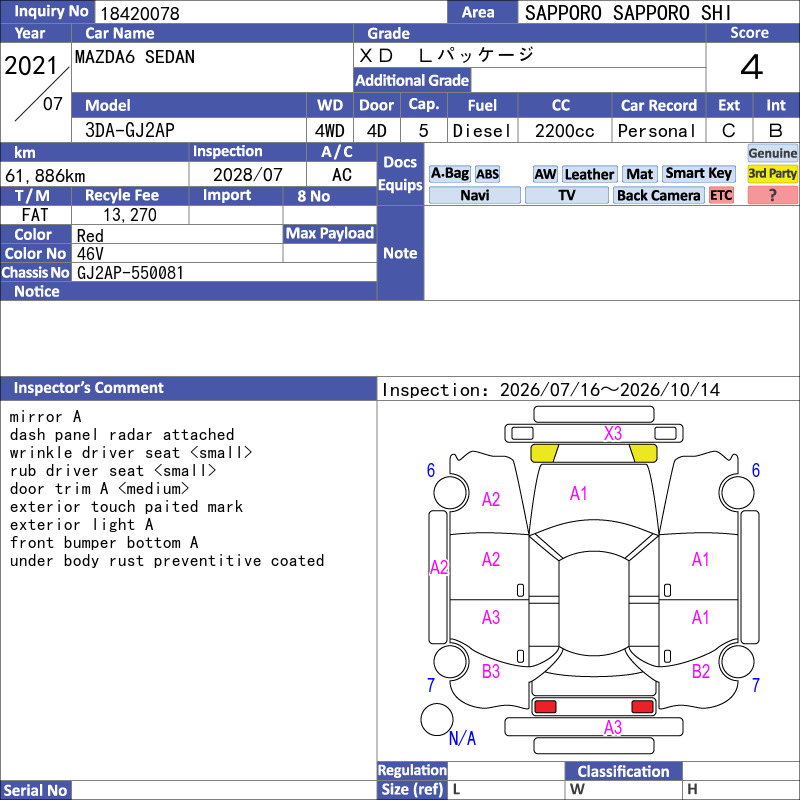Click the N/A spare tire circle
Screen dimensions: 800x800
(x=437, y=719)
